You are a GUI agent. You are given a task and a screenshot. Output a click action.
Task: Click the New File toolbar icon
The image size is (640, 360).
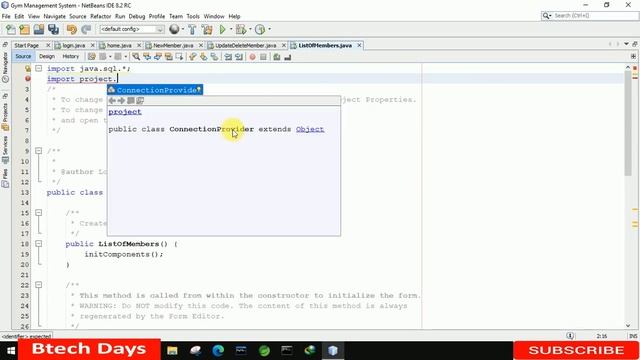(x=11, y=29)
